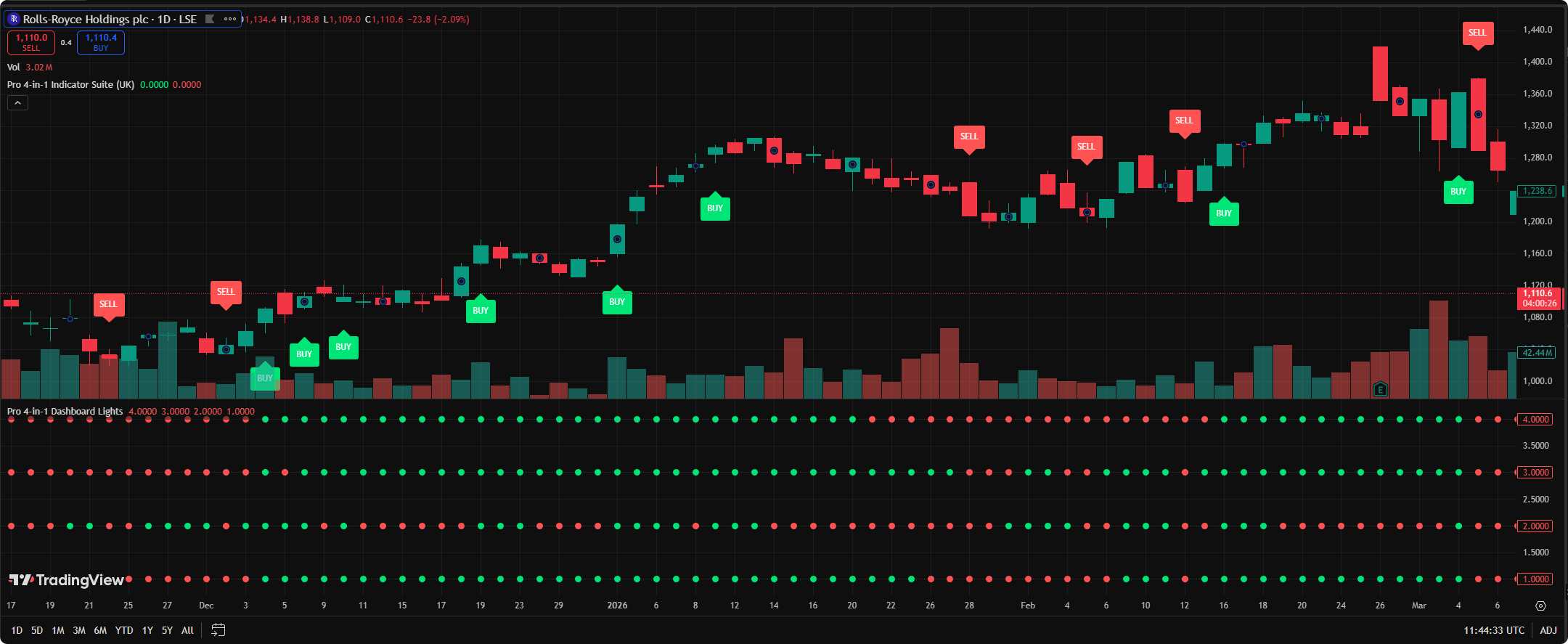Click the SELL signal at February 5
Screen dimensions: 1568x644
[1086, 148]
